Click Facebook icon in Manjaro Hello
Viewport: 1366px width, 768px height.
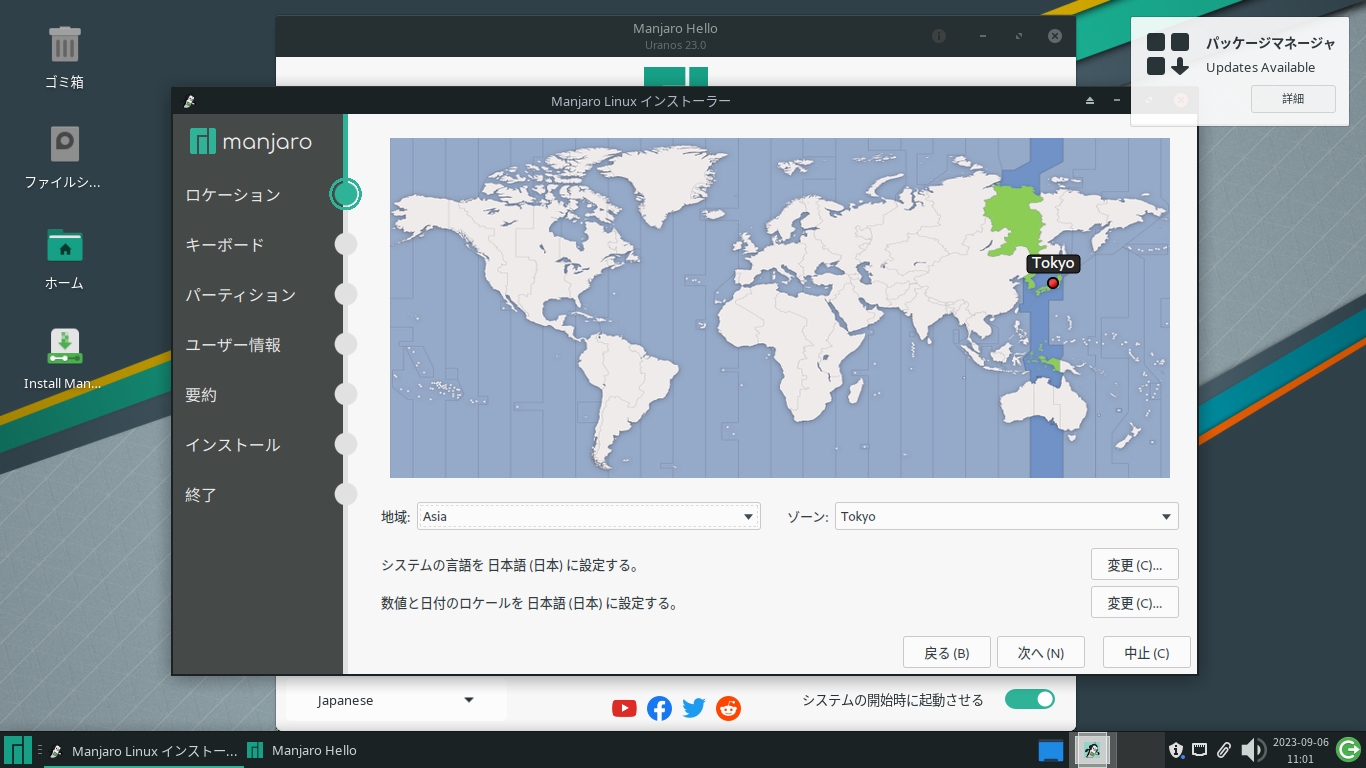659,708
